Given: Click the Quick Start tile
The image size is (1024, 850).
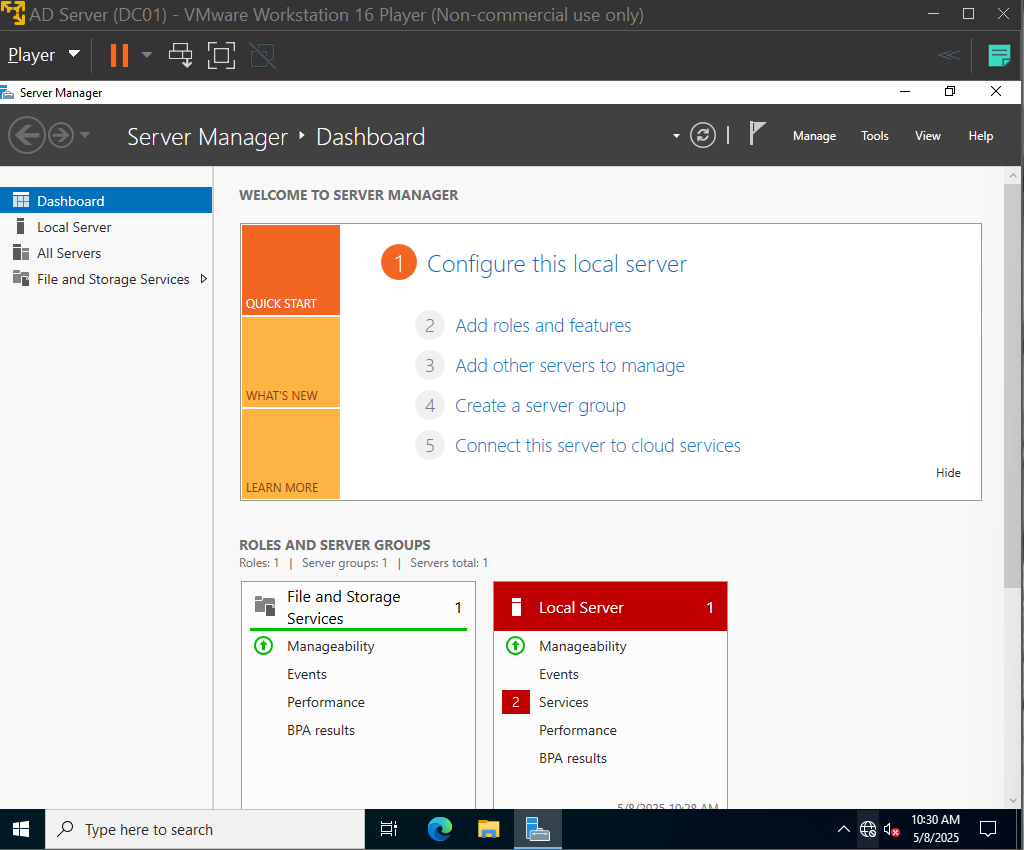Looking at the screenshot, I should (x=291, y=270).
